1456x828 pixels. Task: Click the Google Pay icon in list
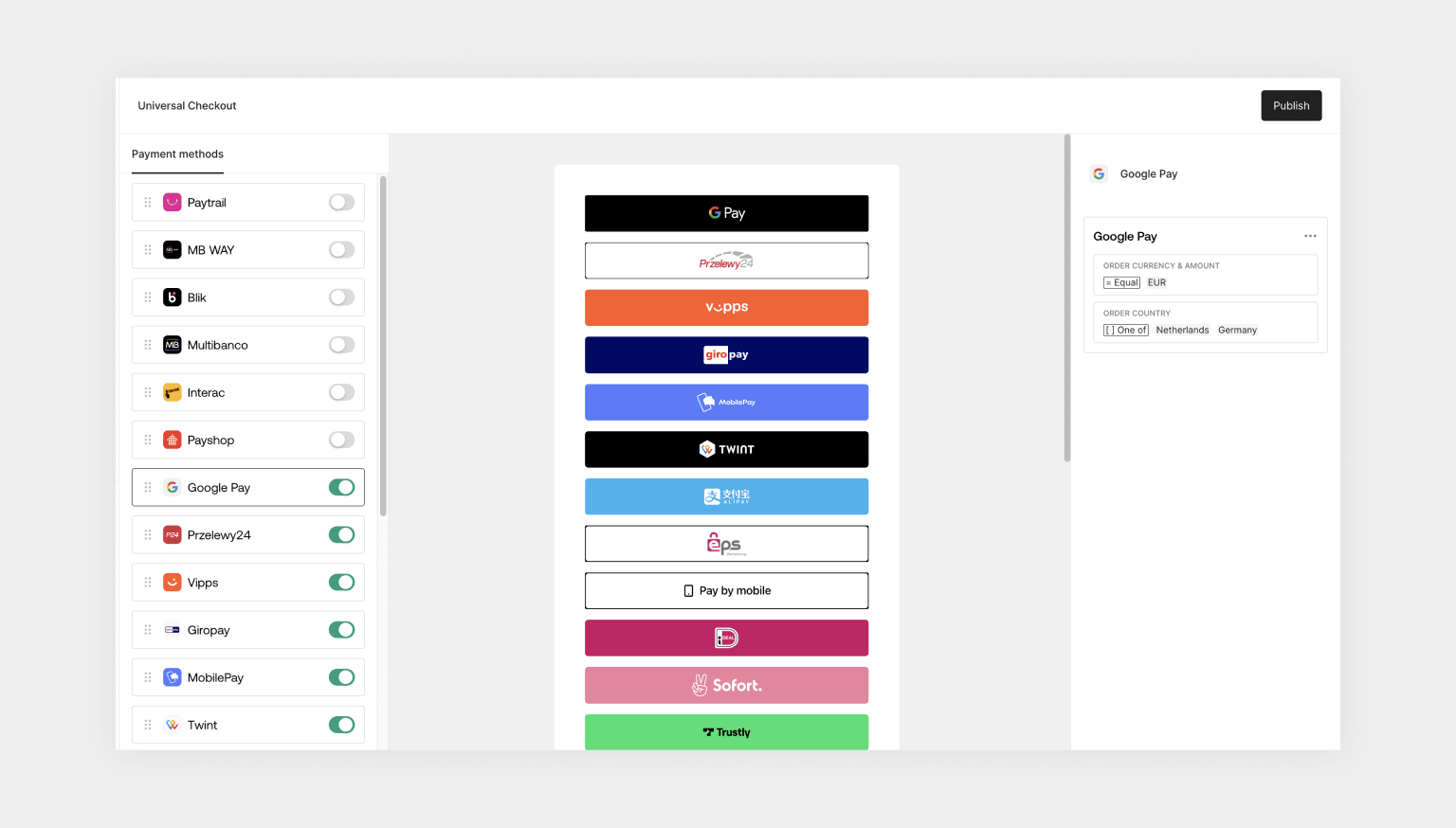(x=172, y=487)
